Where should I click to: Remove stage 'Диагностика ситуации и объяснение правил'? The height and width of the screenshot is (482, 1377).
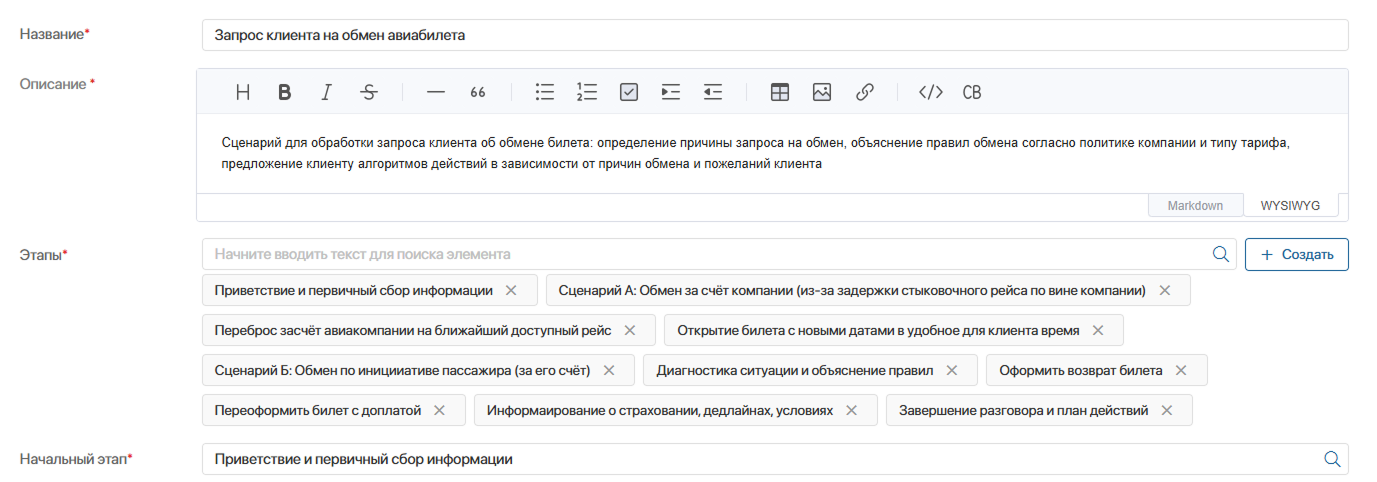coord(952,370)
